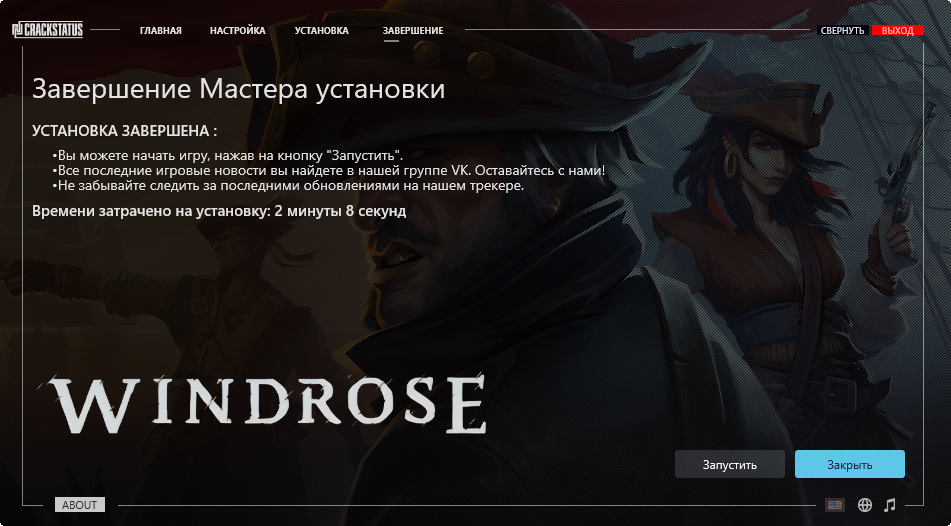
Task: Click the 'Завершение Мастера установки' heading
Action: tap(238, 89)
